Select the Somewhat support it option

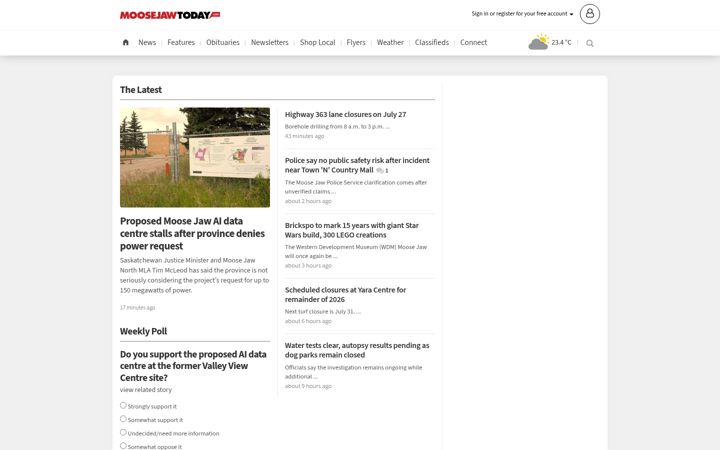(123, 419)
